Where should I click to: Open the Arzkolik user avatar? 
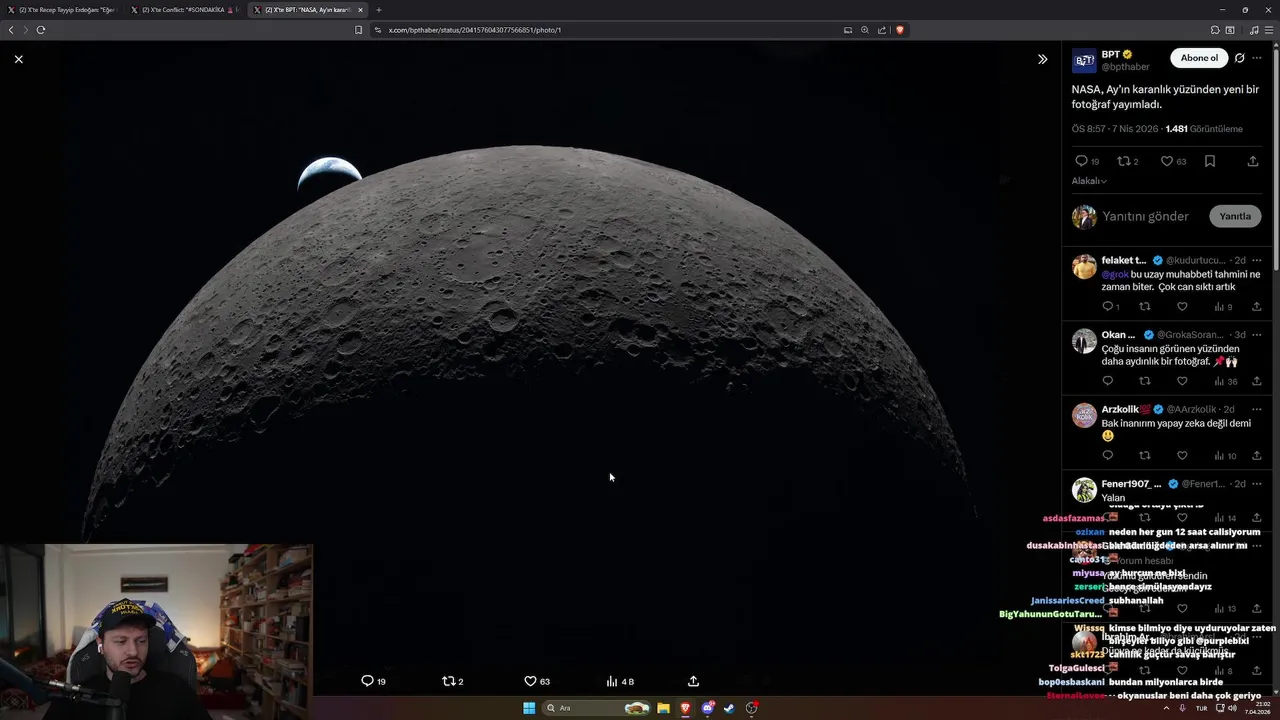click(1084, 415)
